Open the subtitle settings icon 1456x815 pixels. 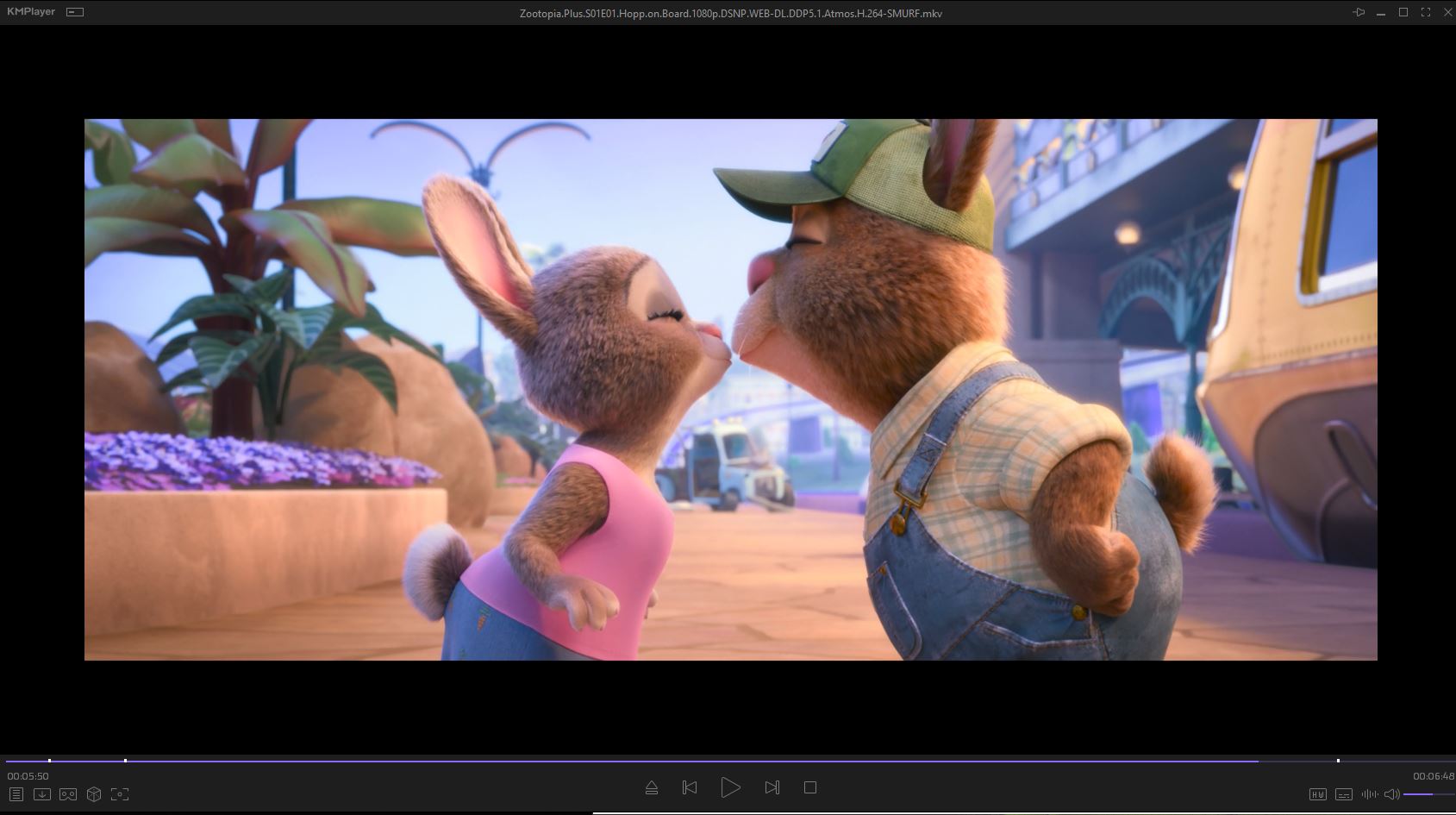coord(1343,794)
